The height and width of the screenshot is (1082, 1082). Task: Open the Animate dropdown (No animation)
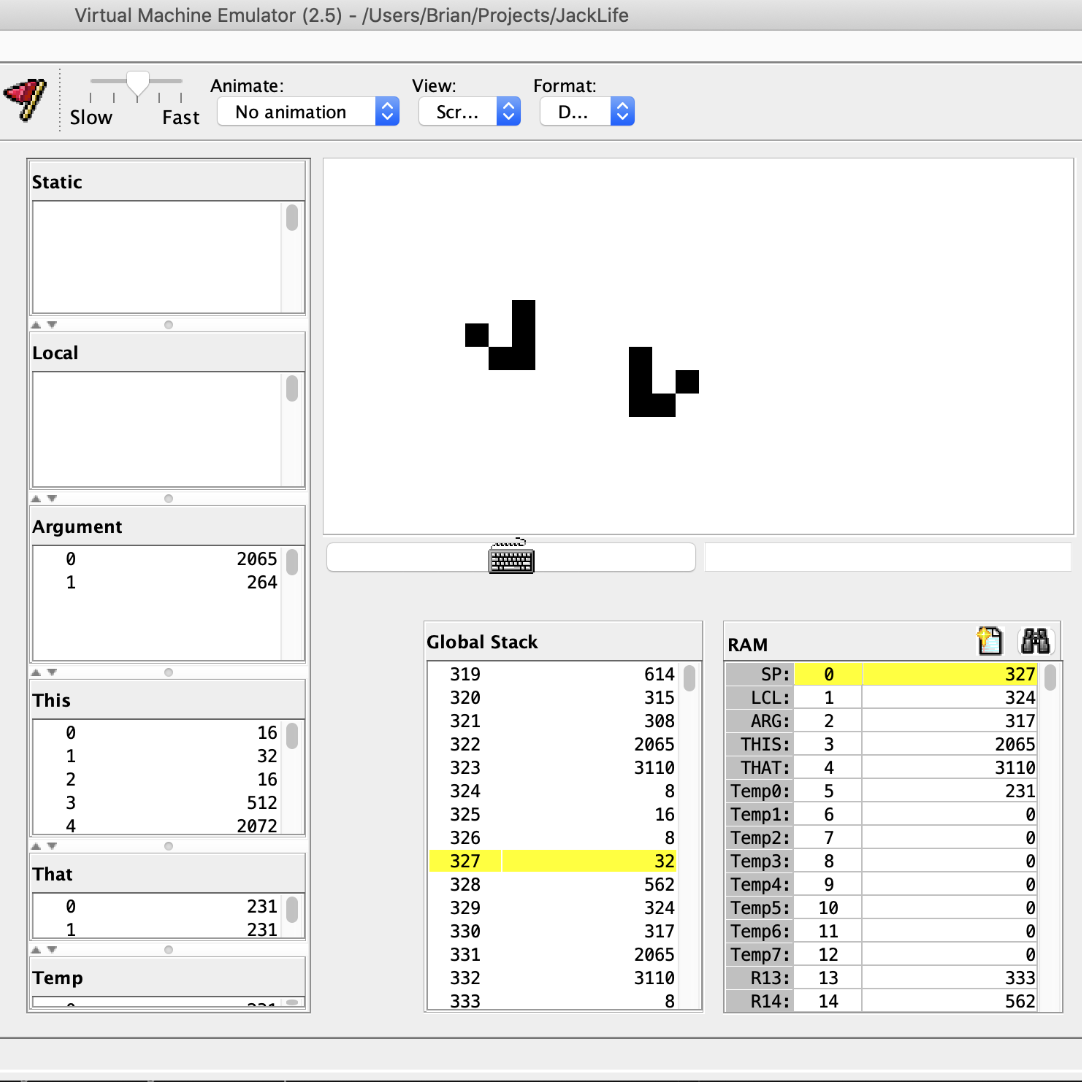[308, 112]
